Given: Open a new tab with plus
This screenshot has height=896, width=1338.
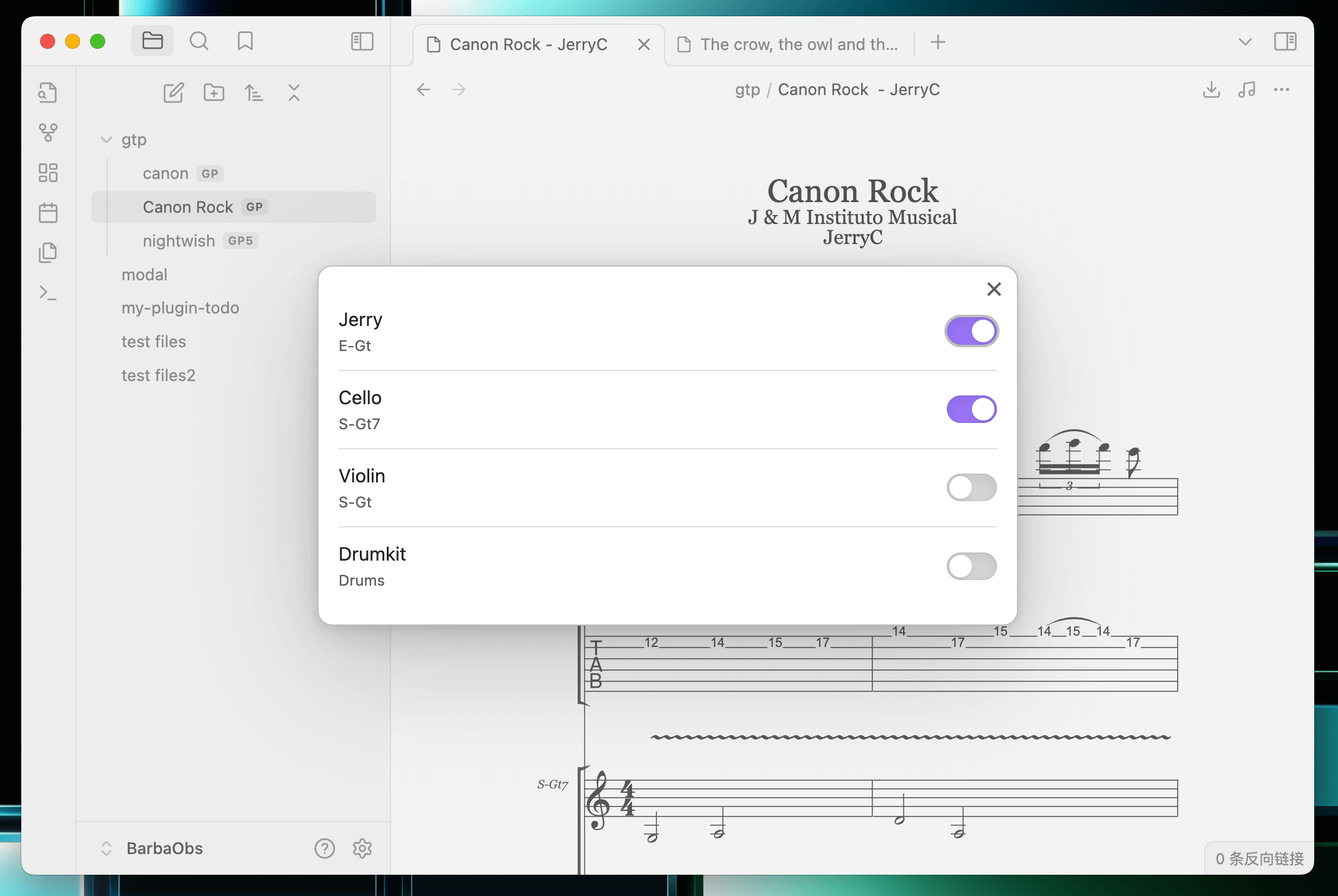Looking at the screenshot, I should coord(937,43).
